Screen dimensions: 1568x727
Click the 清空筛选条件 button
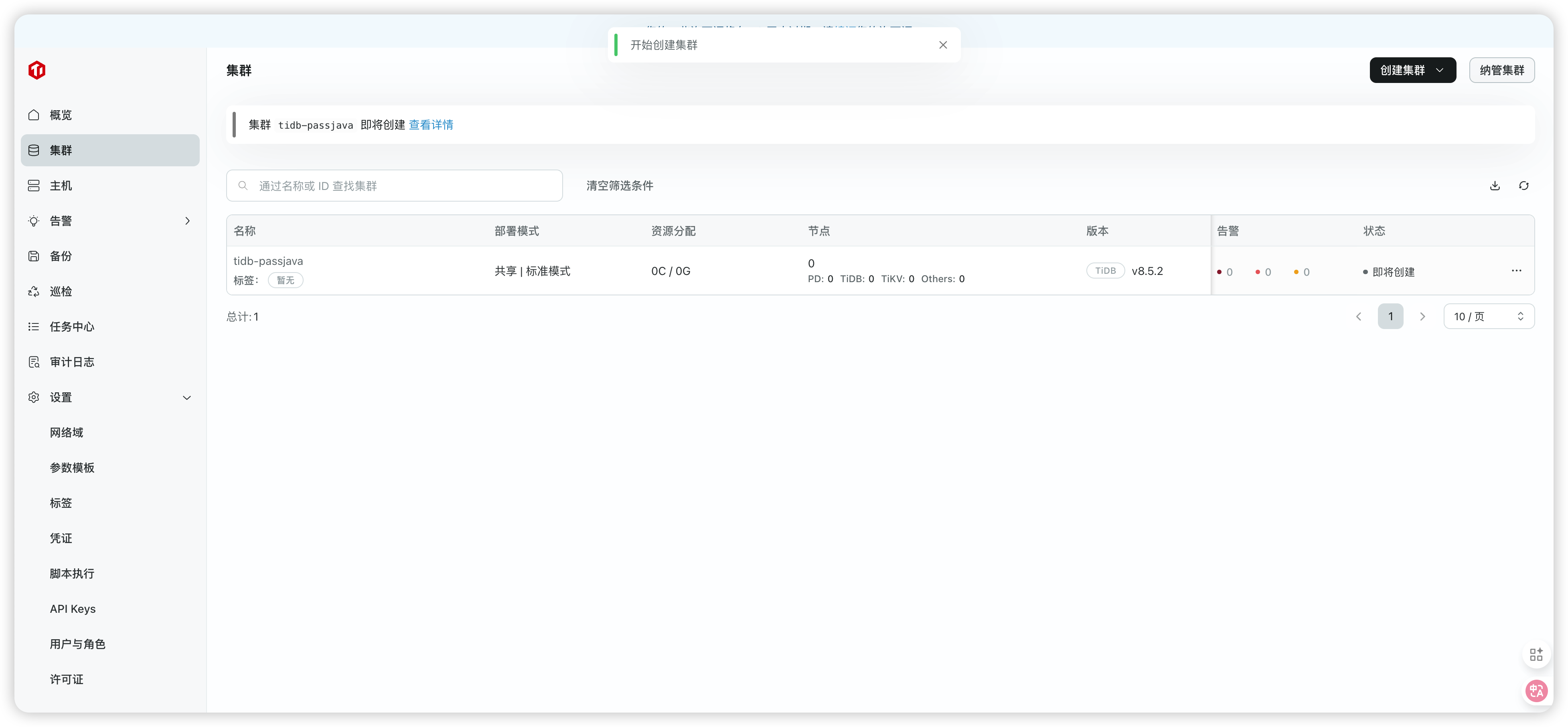620,186
